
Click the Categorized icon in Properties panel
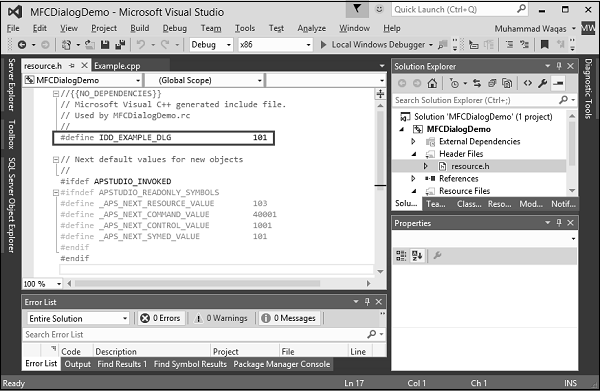pos(401,255)
